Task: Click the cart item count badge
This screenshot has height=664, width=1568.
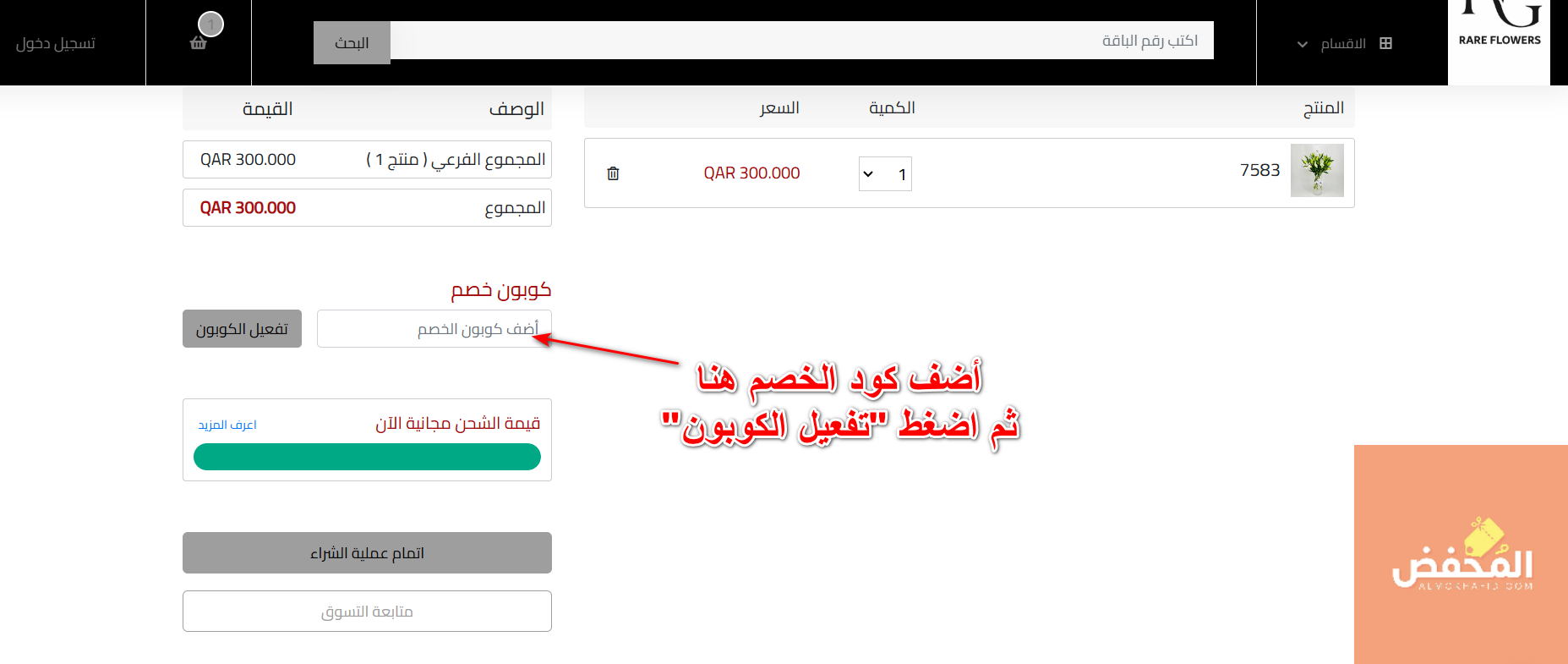Action: [x=210, y=24]
